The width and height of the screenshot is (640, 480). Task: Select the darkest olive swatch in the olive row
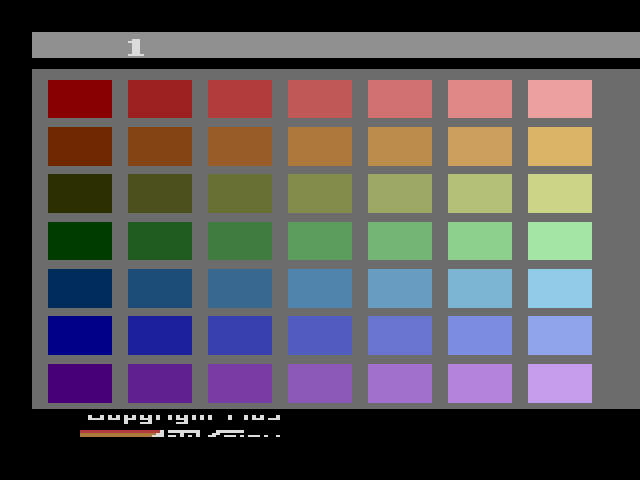point(80,193)
